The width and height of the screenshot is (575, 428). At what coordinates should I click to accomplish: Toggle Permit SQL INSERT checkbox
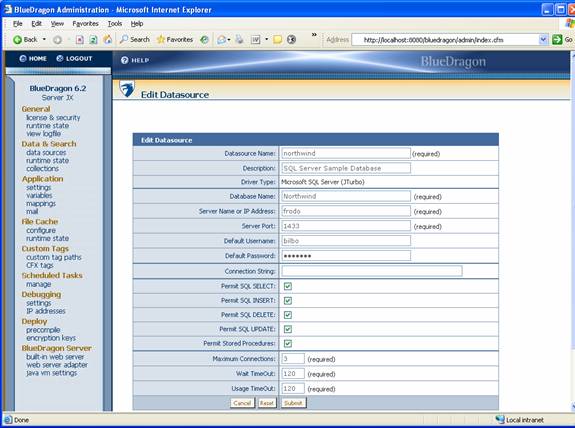click(288, 301)
